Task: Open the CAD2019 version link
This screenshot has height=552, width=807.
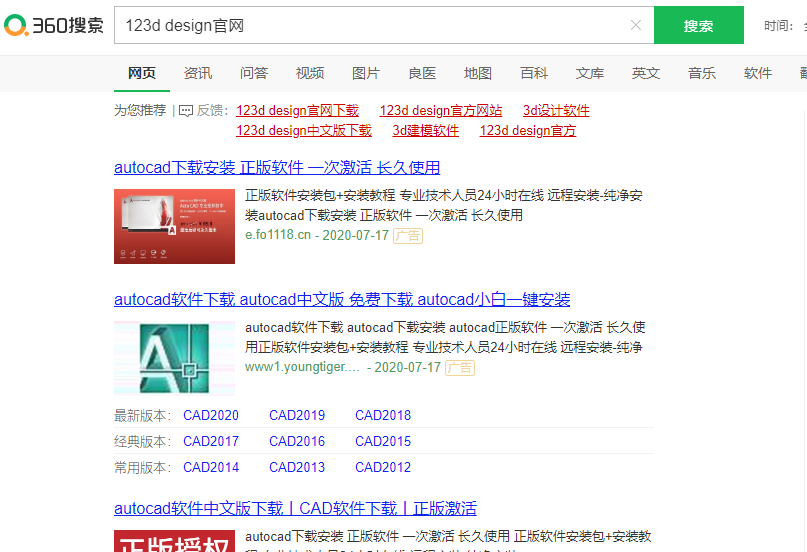Action: [297, 415]
